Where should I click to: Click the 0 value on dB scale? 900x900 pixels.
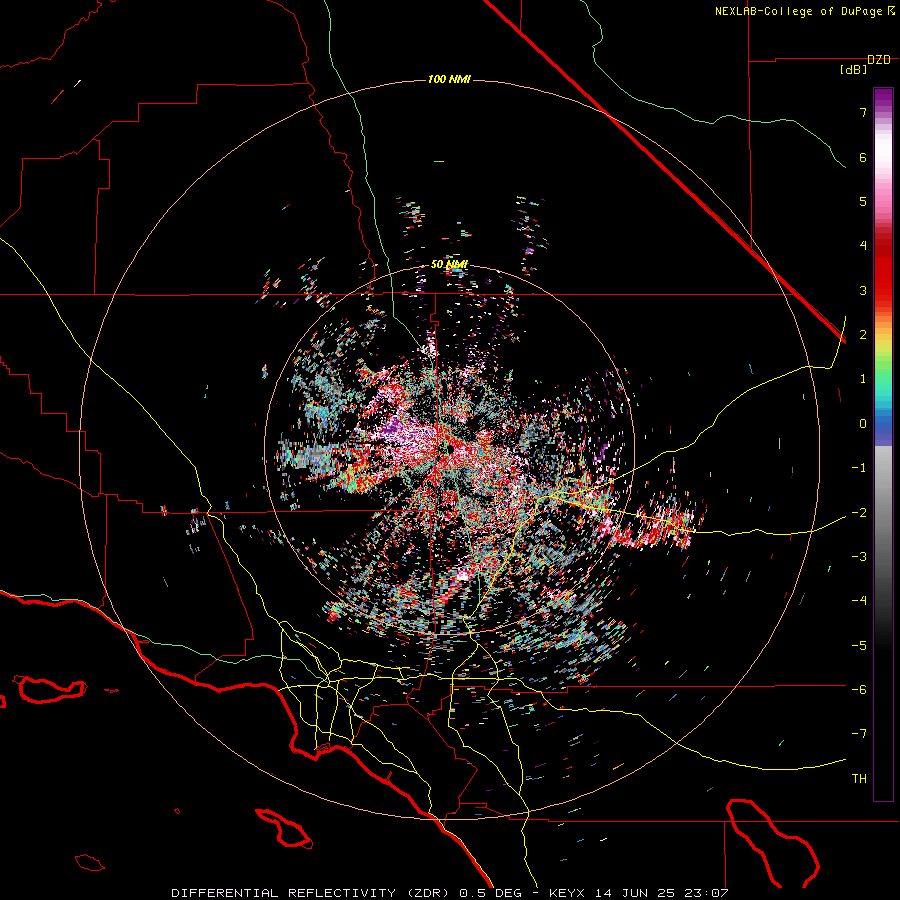click(863, 424)
